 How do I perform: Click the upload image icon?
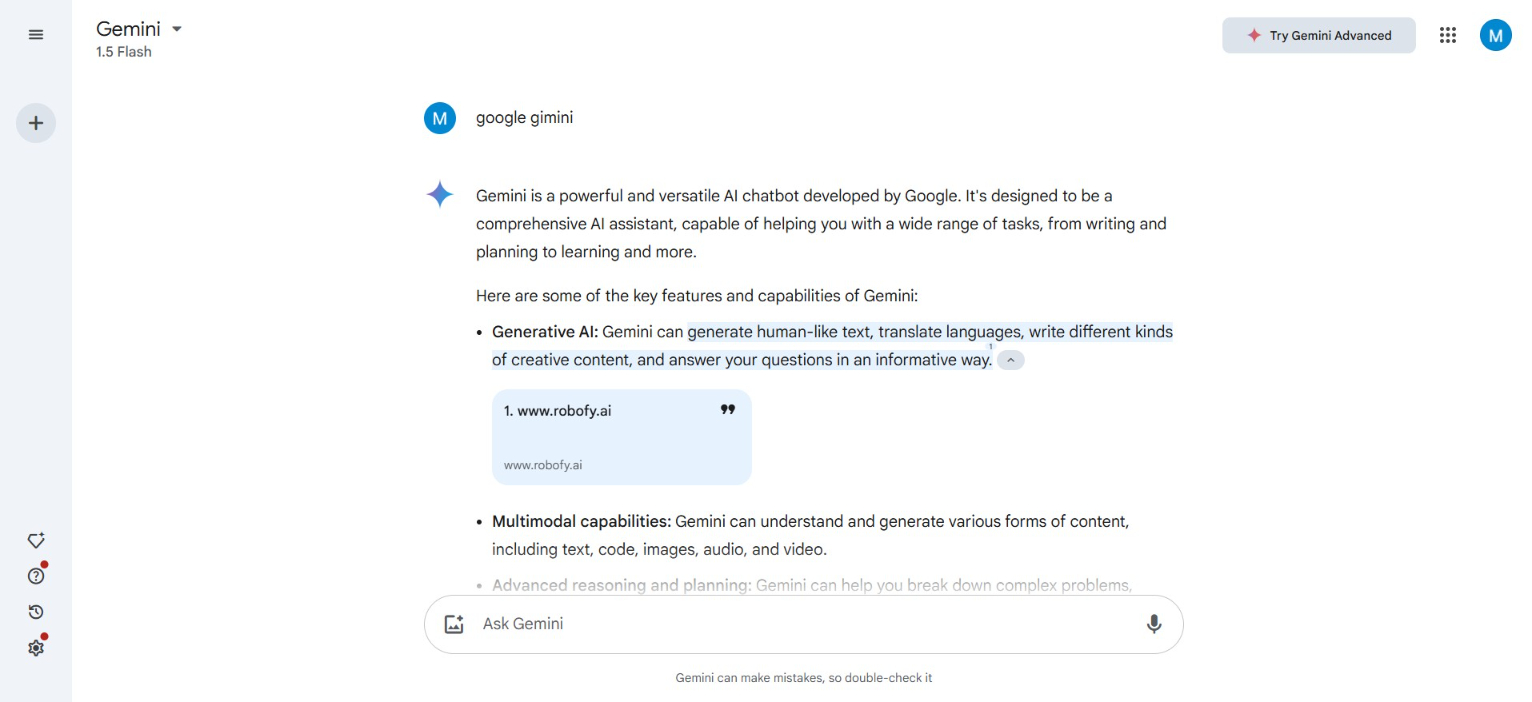tap(454, 624)
